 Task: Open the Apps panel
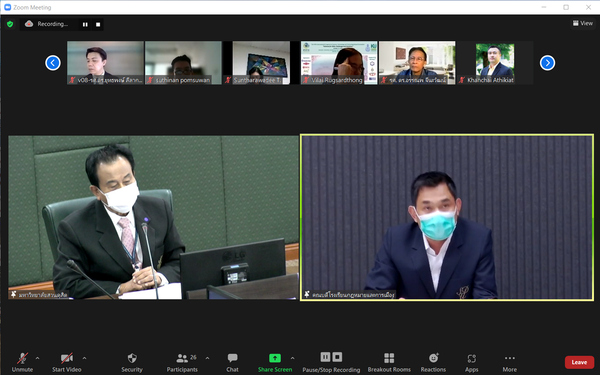click(x=471, y=362)
